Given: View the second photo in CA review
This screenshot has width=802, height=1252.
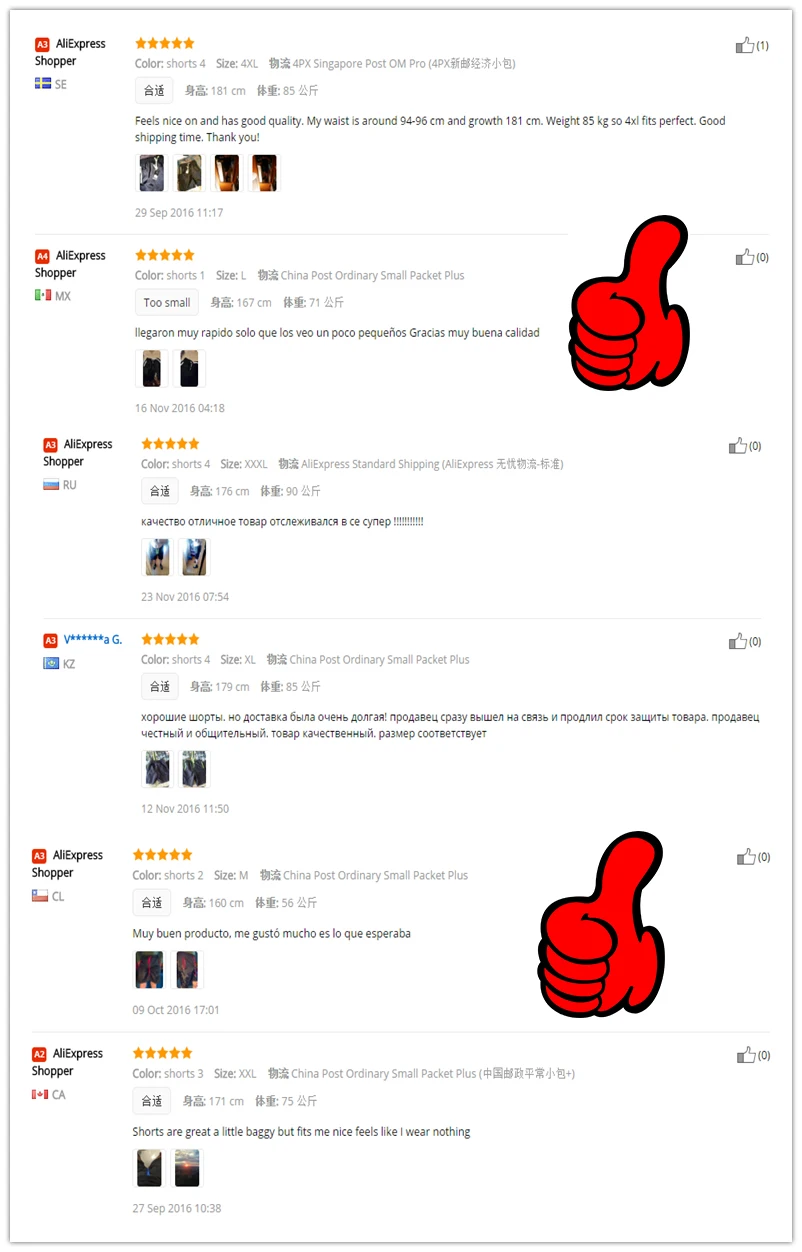Looking at the screenshot, I should 187,1168.
